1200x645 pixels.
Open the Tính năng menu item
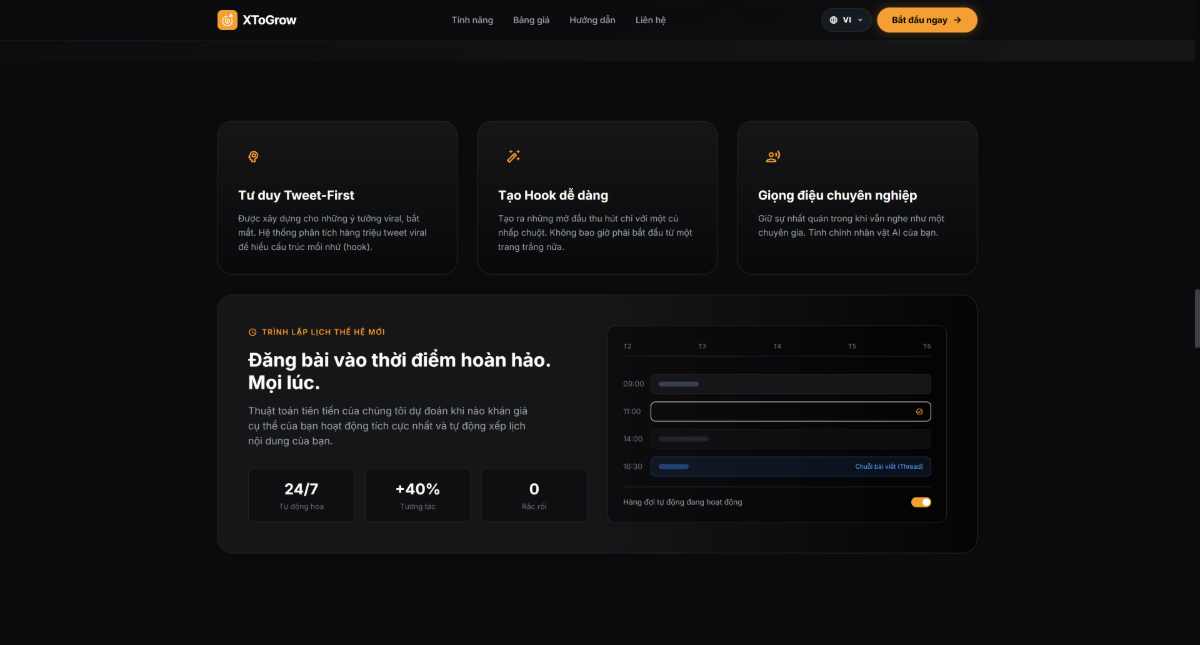pyautogui.click(x=472, y=19)
